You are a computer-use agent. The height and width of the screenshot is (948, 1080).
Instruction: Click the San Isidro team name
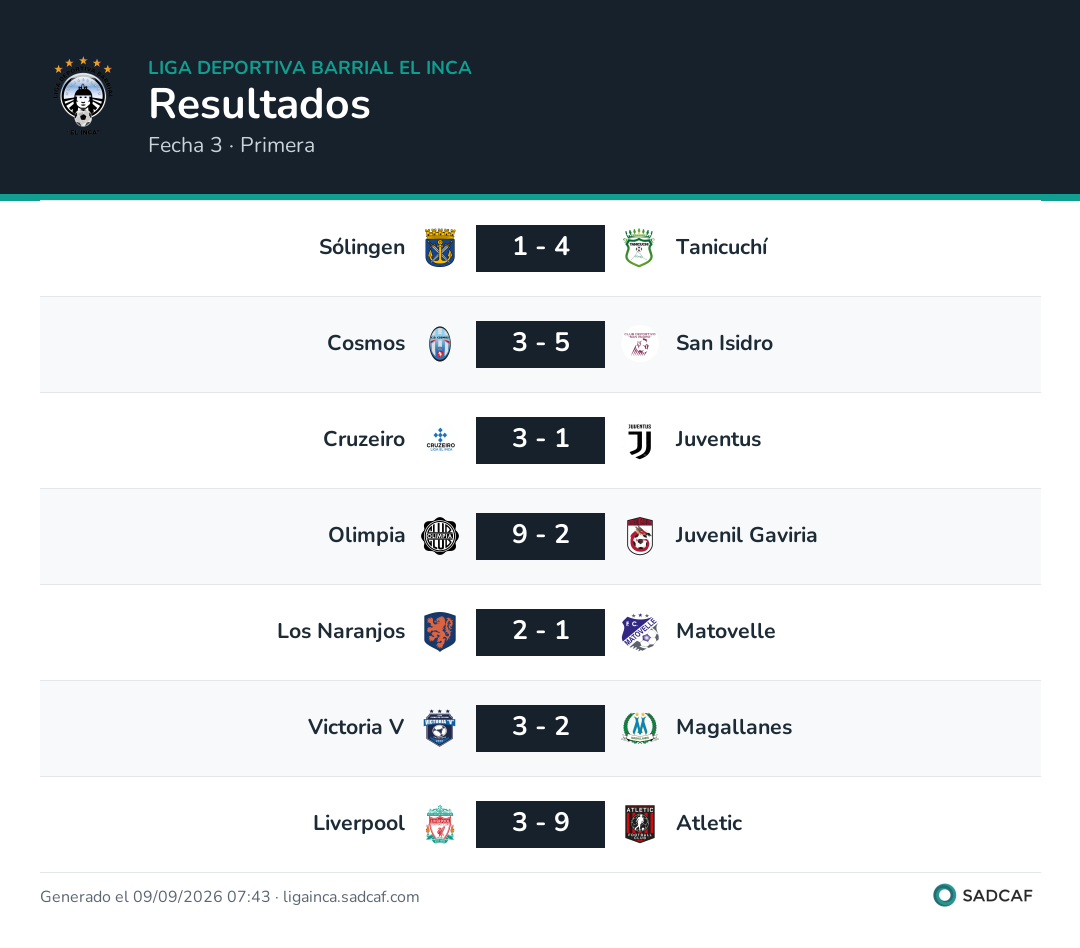click(724, 343)
